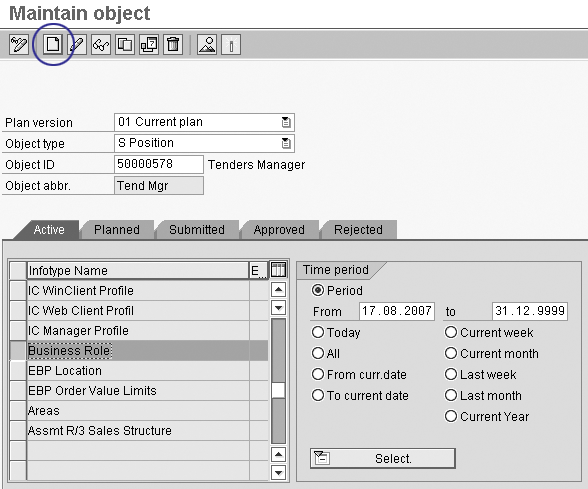Click the Delete trash can icon
Viewport: 588px width, 489px height.
pyautogui.click(x=173, y=45)
